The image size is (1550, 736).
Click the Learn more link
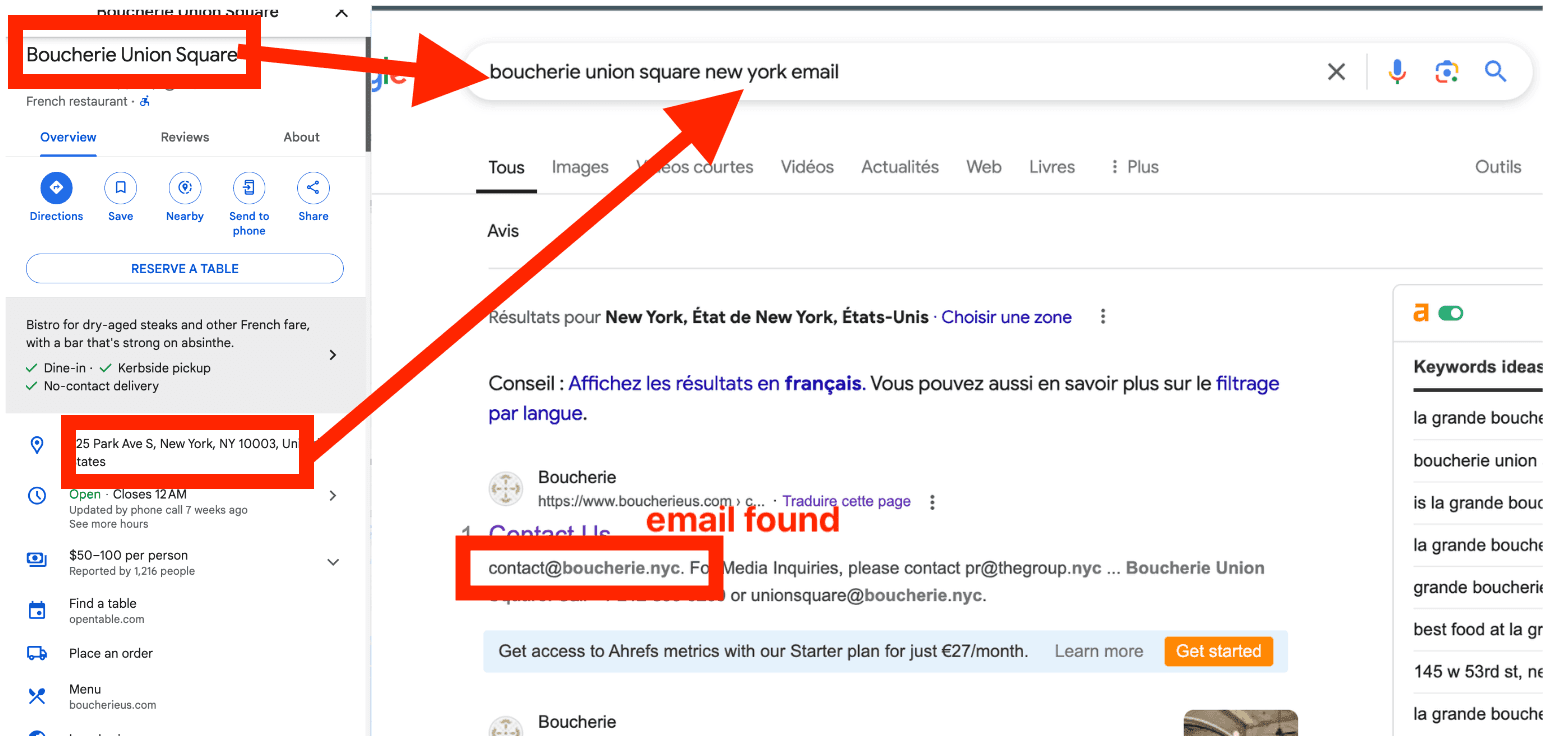coord(1098,651)
